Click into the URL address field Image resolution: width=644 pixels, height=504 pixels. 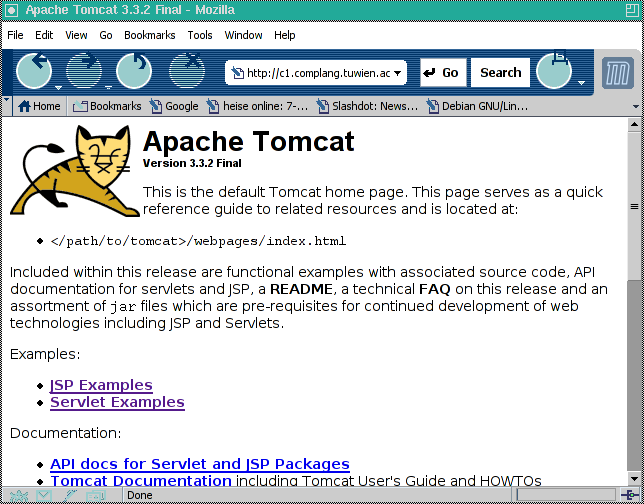coord(318,73)
